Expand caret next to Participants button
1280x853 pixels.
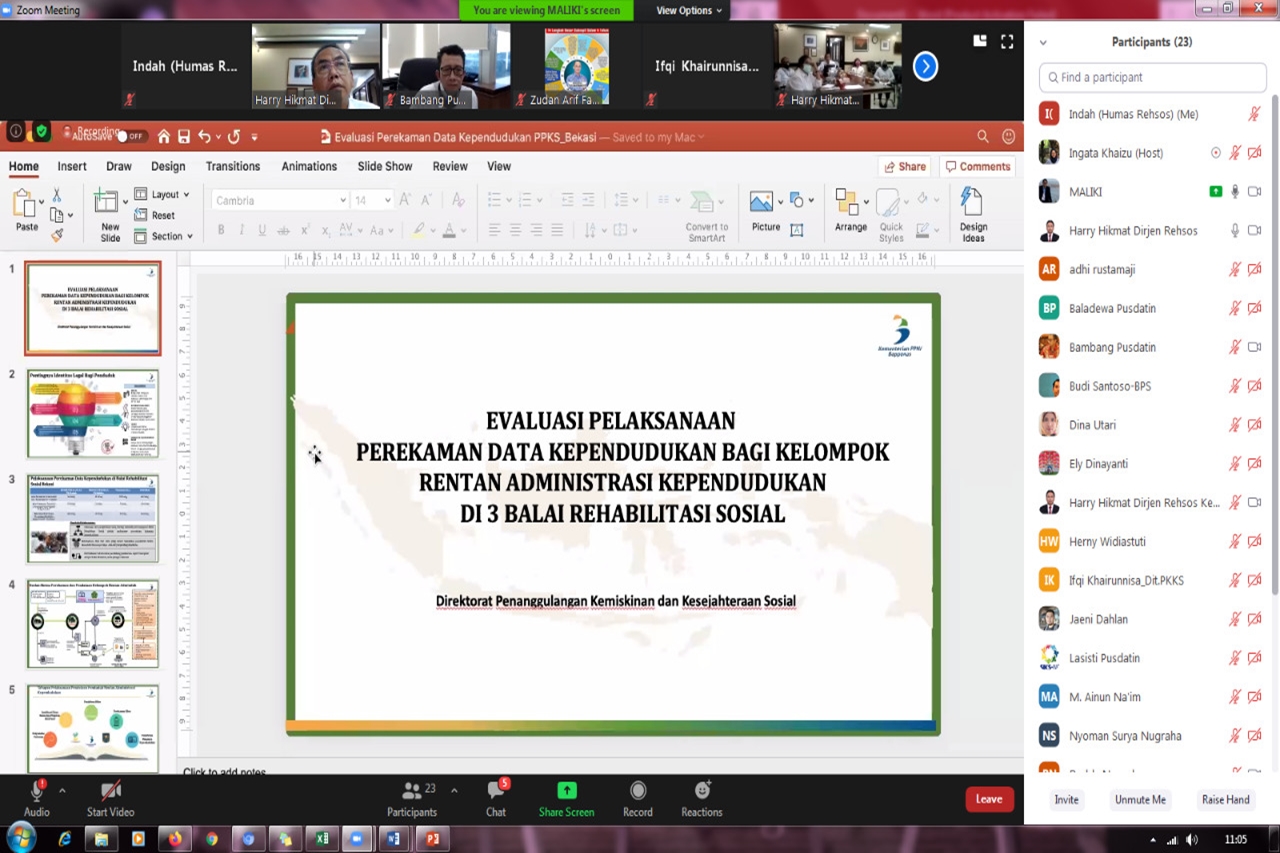pos(454,790)
